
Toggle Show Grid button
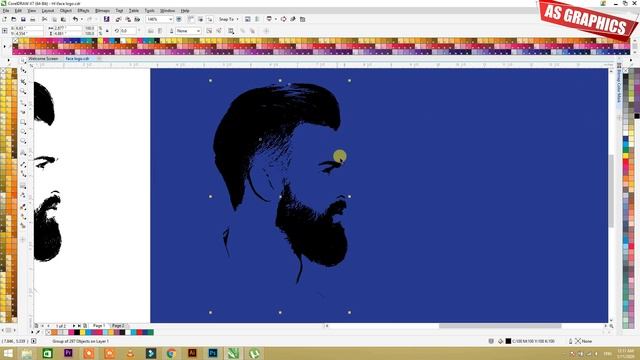[200, 19]
